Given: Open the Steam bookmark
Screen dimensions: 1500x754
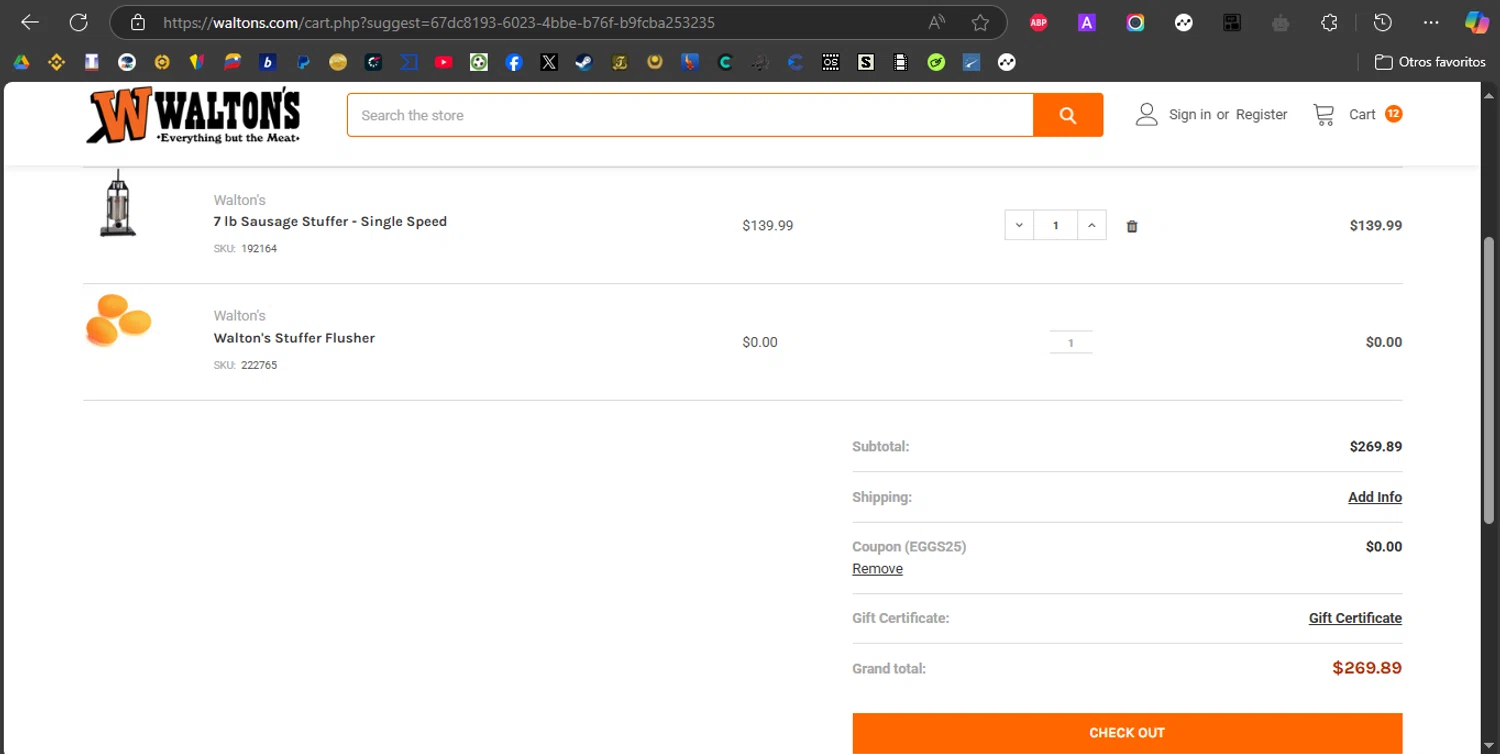Looking at the screenshot, I should pos(584,62).
